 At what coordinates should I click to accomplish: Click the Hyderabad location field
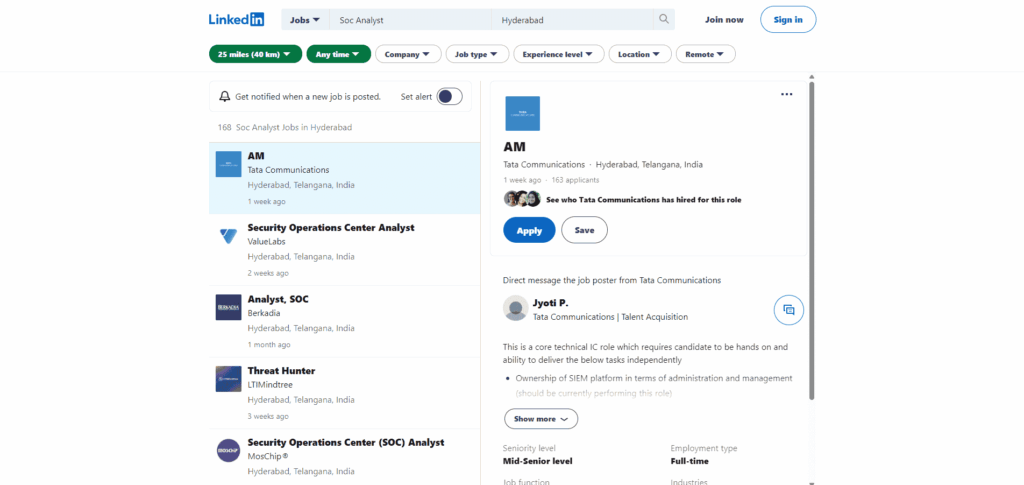(x=573, y=20)
